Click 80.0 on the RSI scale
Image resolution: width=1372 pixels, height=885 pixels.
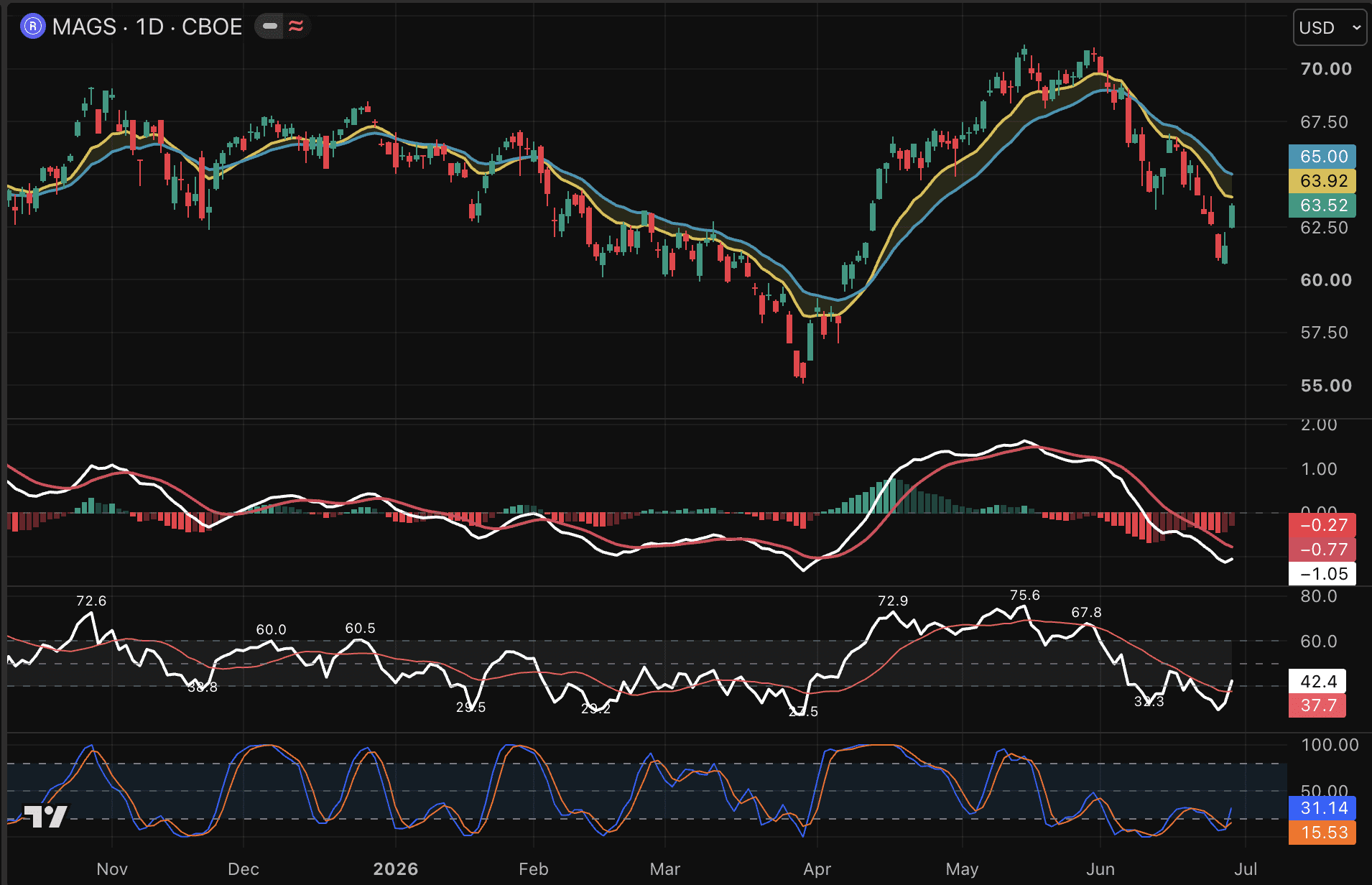pyautogui.click(x=1319, y=596)
